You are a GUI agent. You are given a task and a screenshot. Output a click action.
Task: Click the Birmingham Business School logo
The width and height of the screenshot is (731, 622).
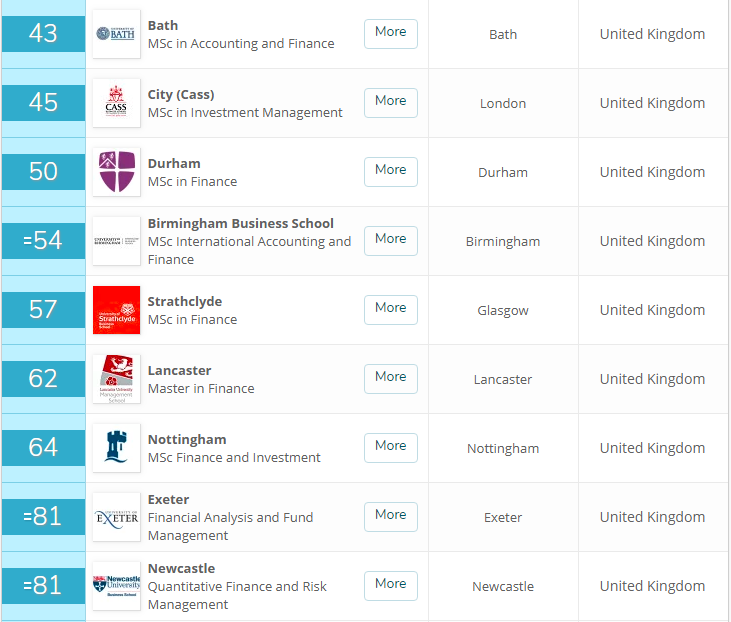coord(116,241)
